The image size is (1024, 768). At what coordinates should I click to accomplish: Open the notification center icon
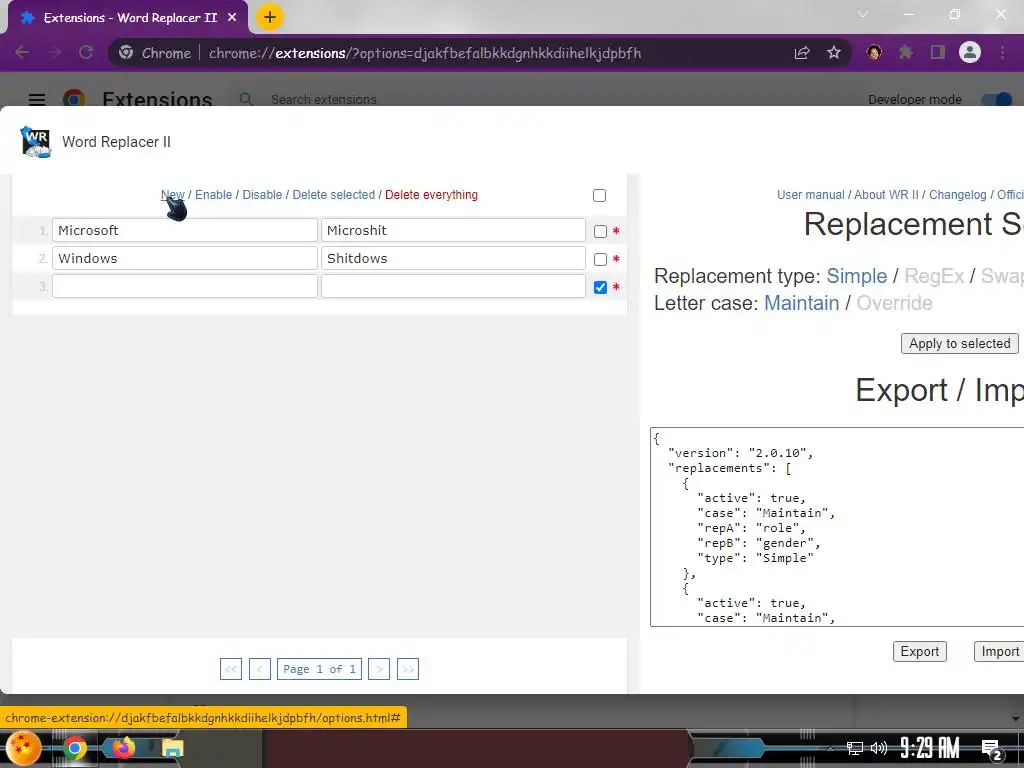click(992, 750)
